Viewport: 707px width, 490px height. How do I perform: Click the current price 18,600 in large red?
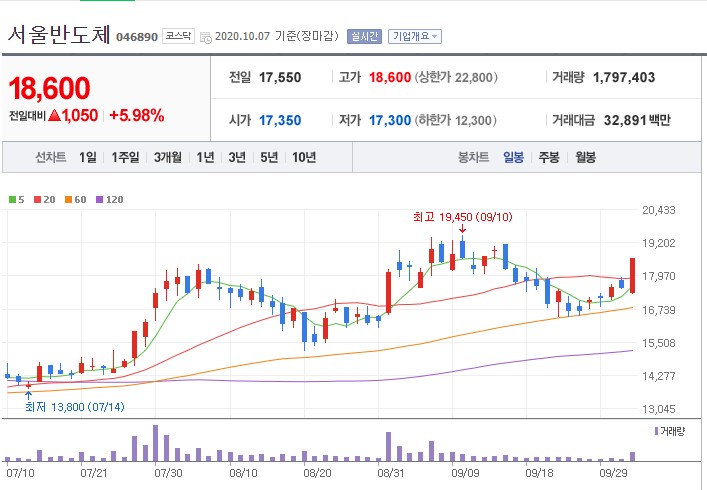point(50,88)
